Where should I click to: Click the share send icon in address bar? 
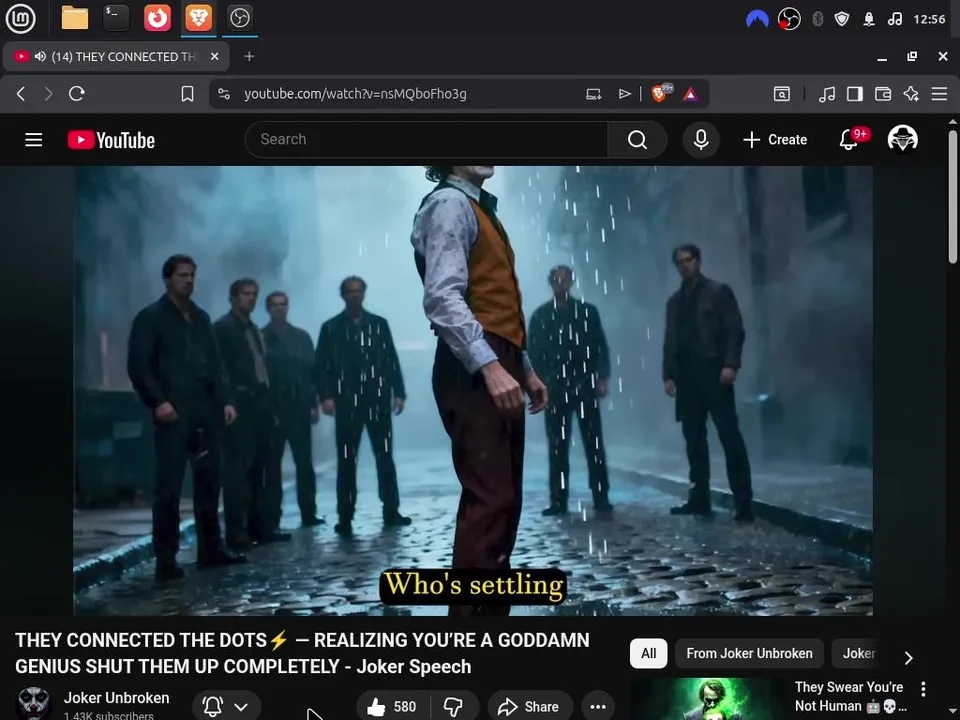tap(625, 94)
